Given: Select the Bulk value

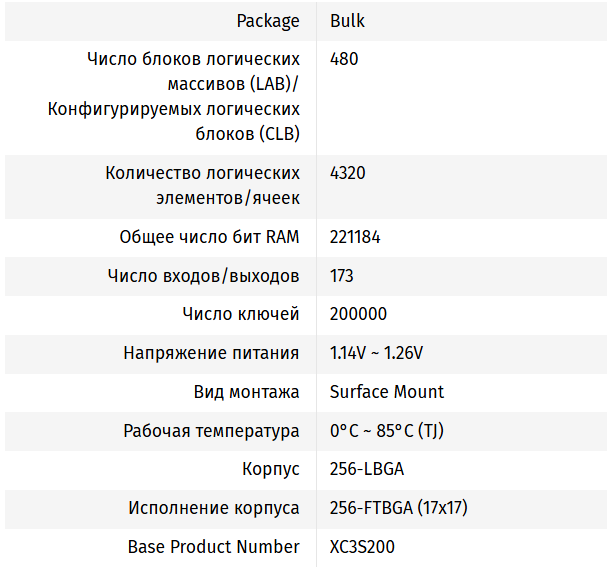Looking at the screenshot, I should 347,20.
